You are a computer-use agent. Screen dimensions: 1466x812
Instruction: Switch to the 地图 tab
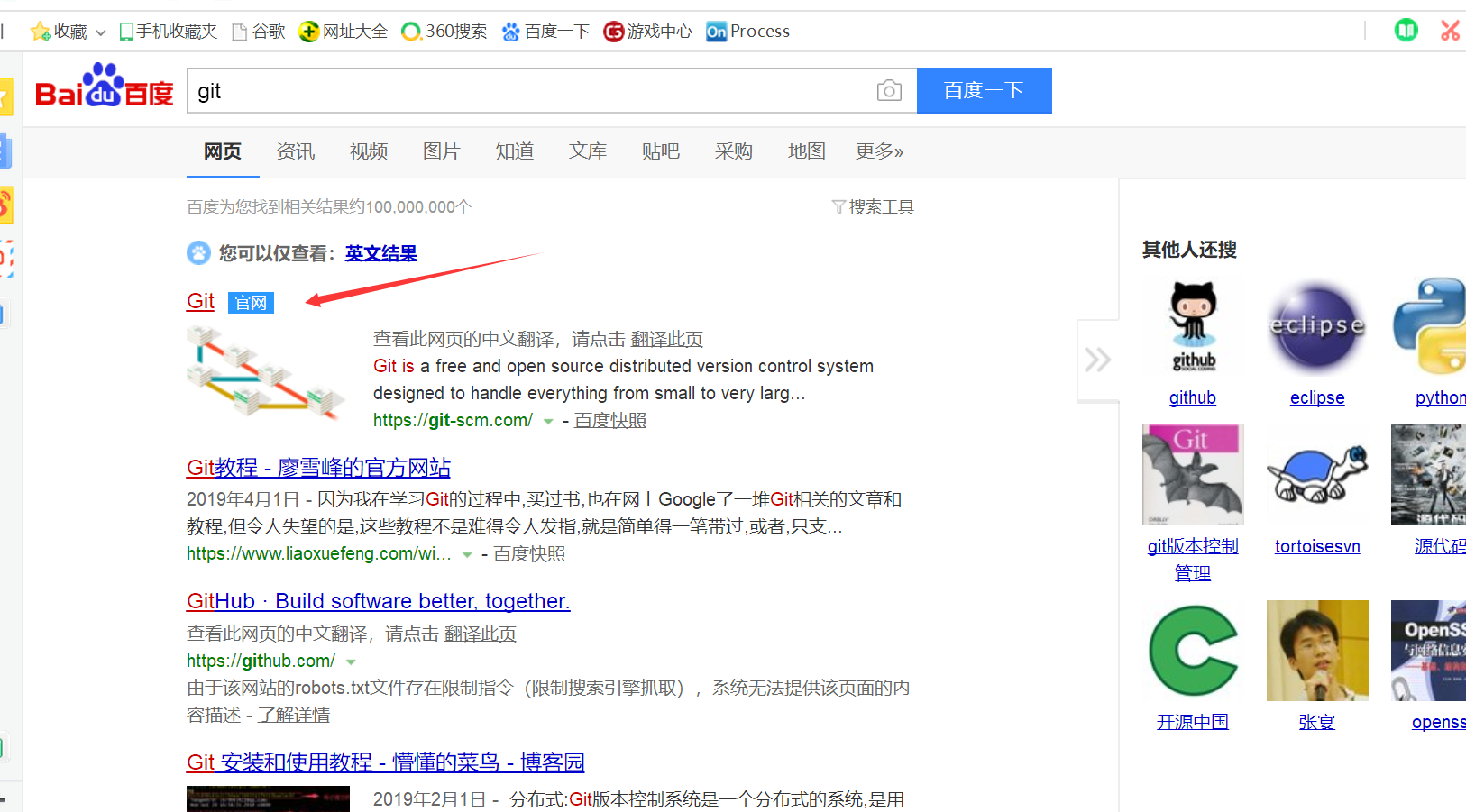(x=807, y=151)
